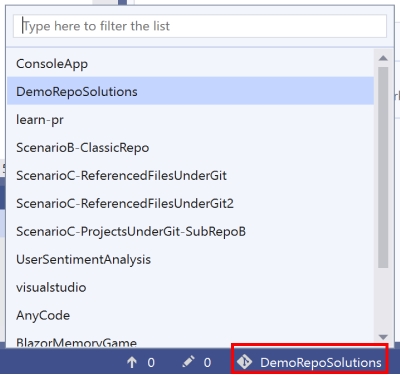Click the filter list search field
Image resolution: width=400 pixels, height=375 pixels.
point(200,26)
